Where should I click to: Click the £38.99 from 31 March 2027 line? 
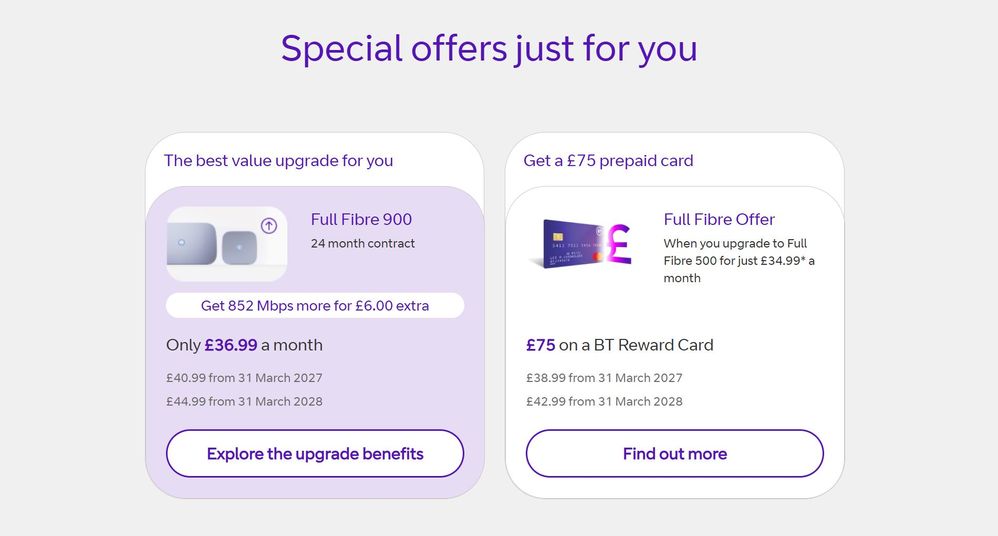point(604,377)
